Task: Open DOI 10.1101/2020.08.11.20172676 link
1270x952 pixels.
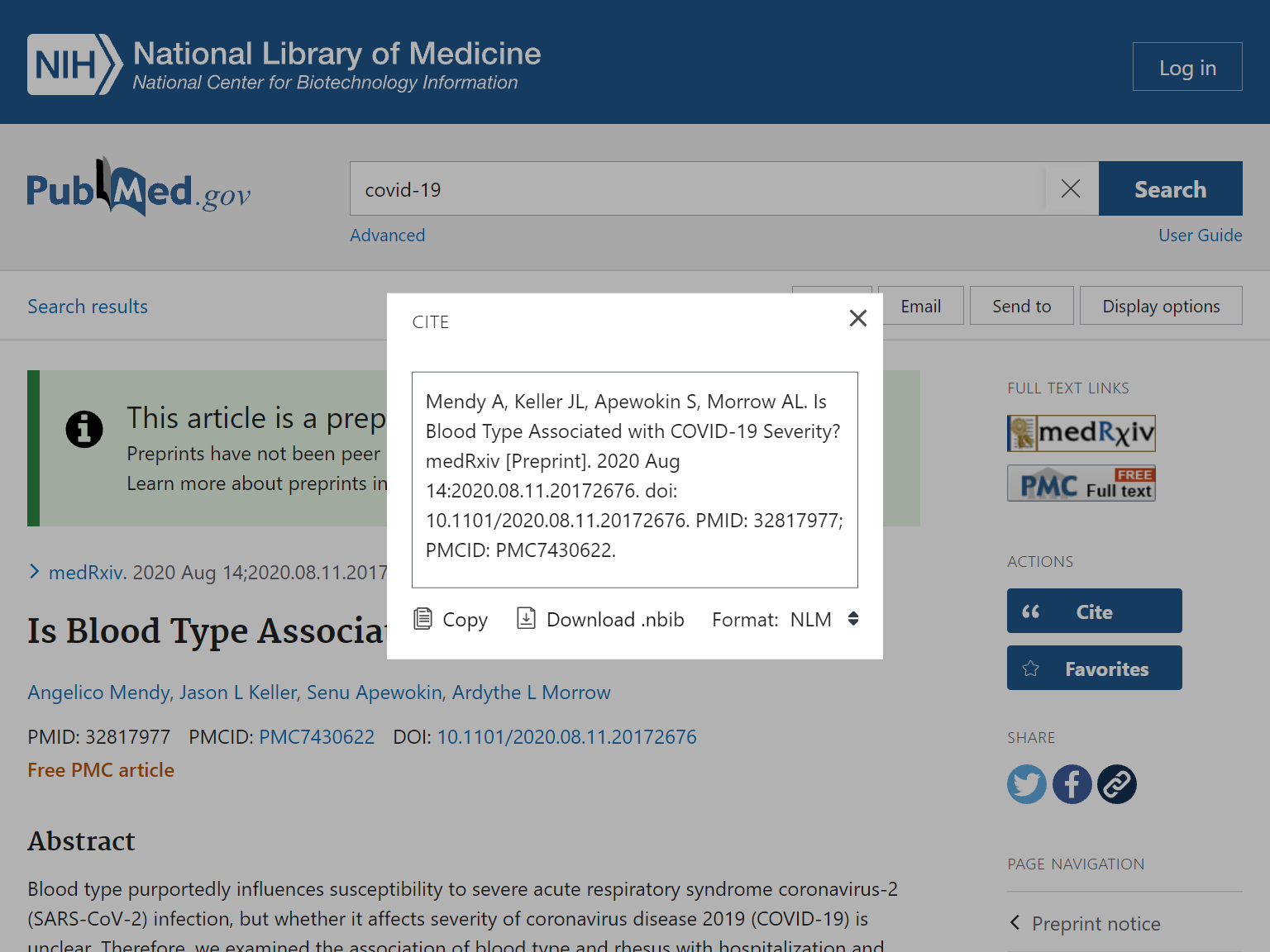Action: tap(566, 737)
